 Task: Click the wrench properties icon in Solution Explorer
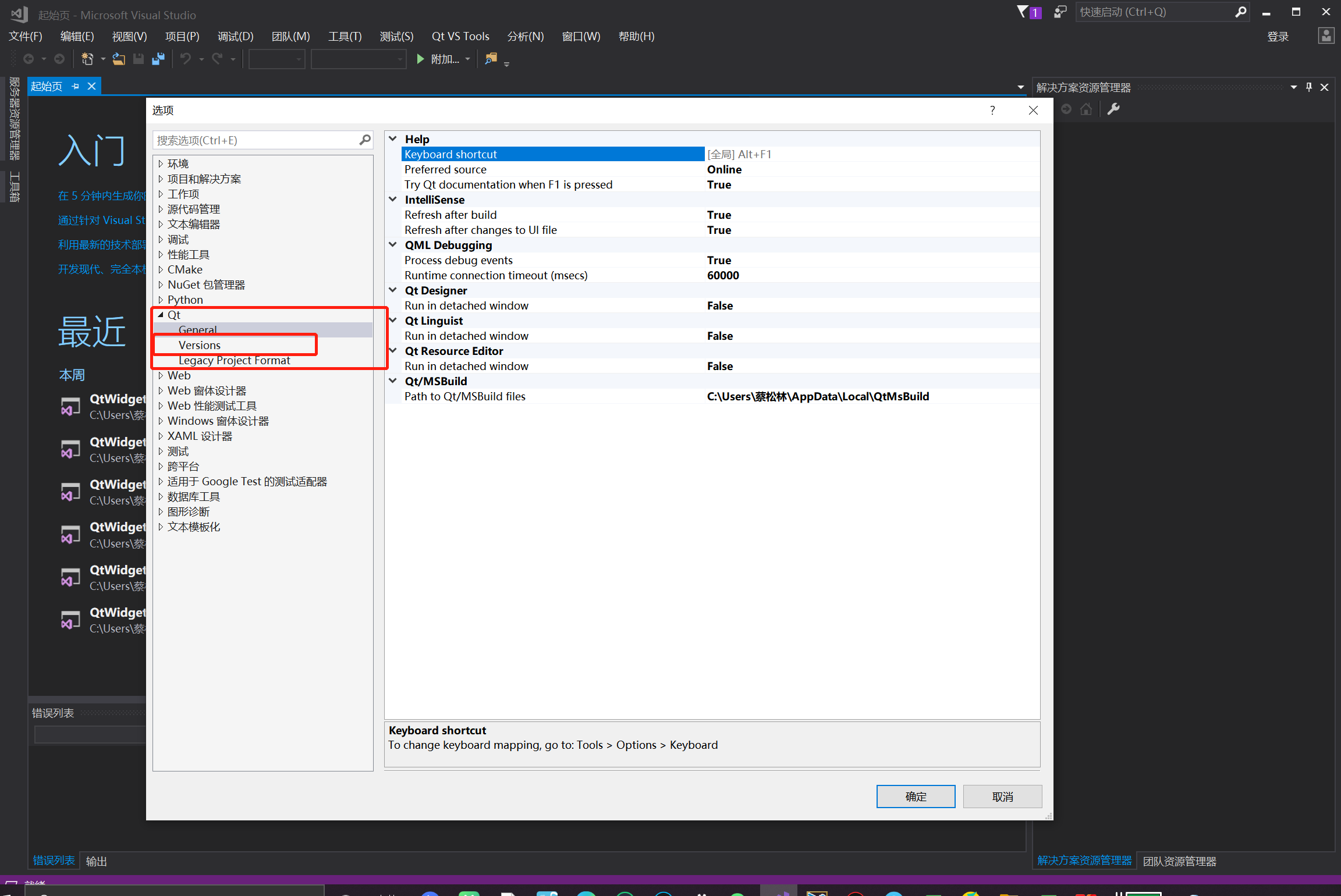click(x=1113, y=109)
